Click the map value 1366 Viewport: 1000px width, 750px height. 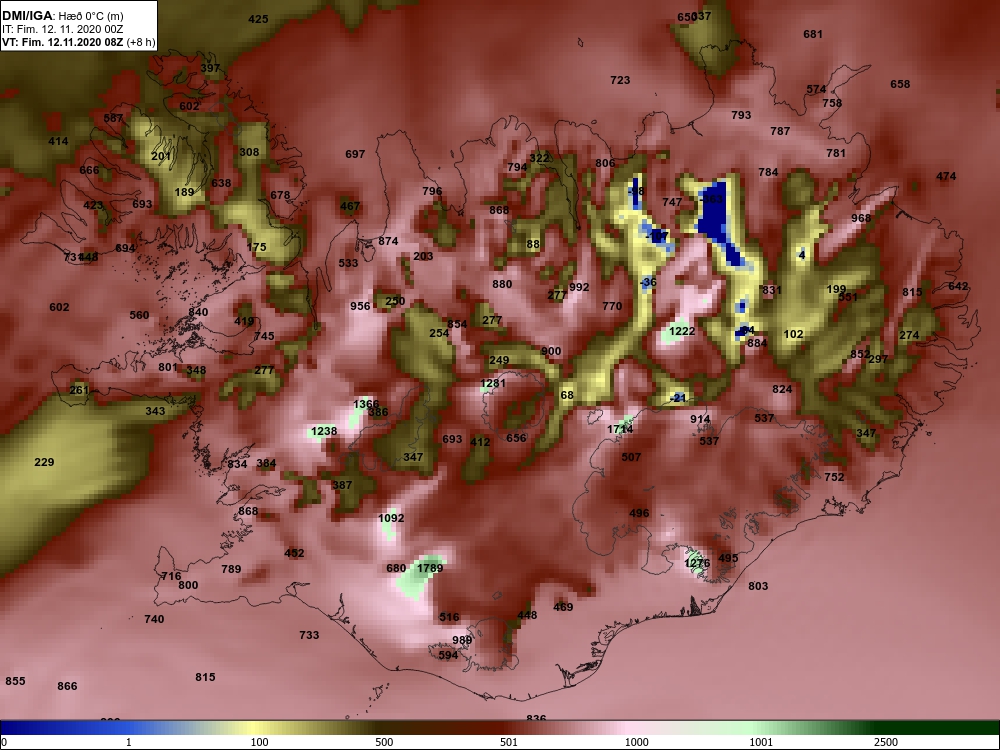point(366,404)
